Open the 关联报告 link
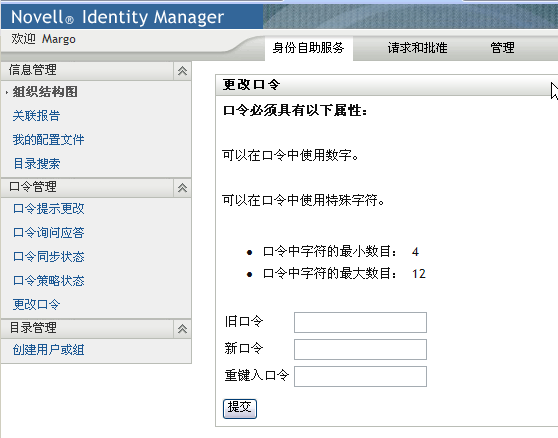The width and height of the screenshot is (558, 438). tap(36, 116)
